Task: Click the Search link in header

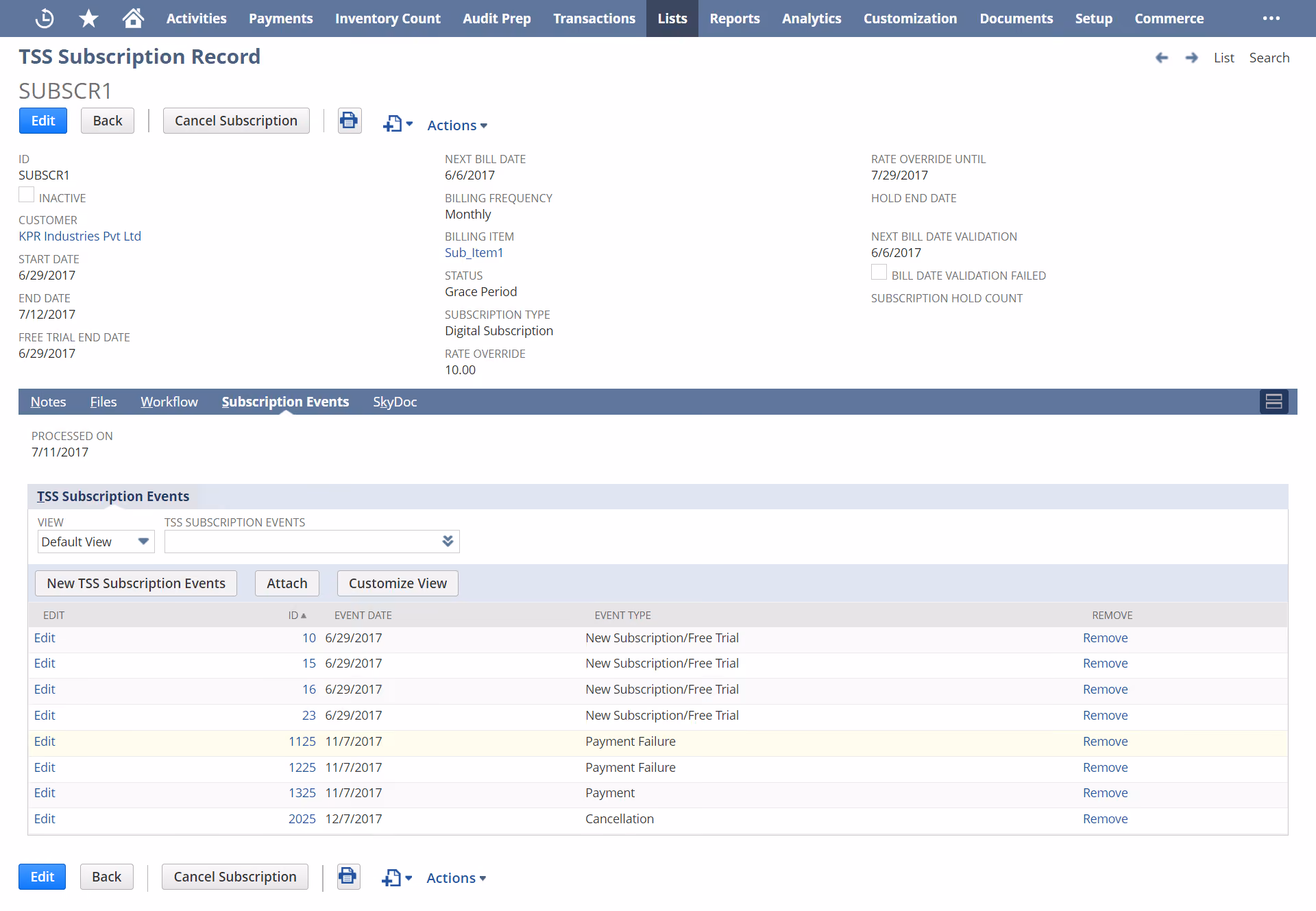Action: tap(1269, 58)
